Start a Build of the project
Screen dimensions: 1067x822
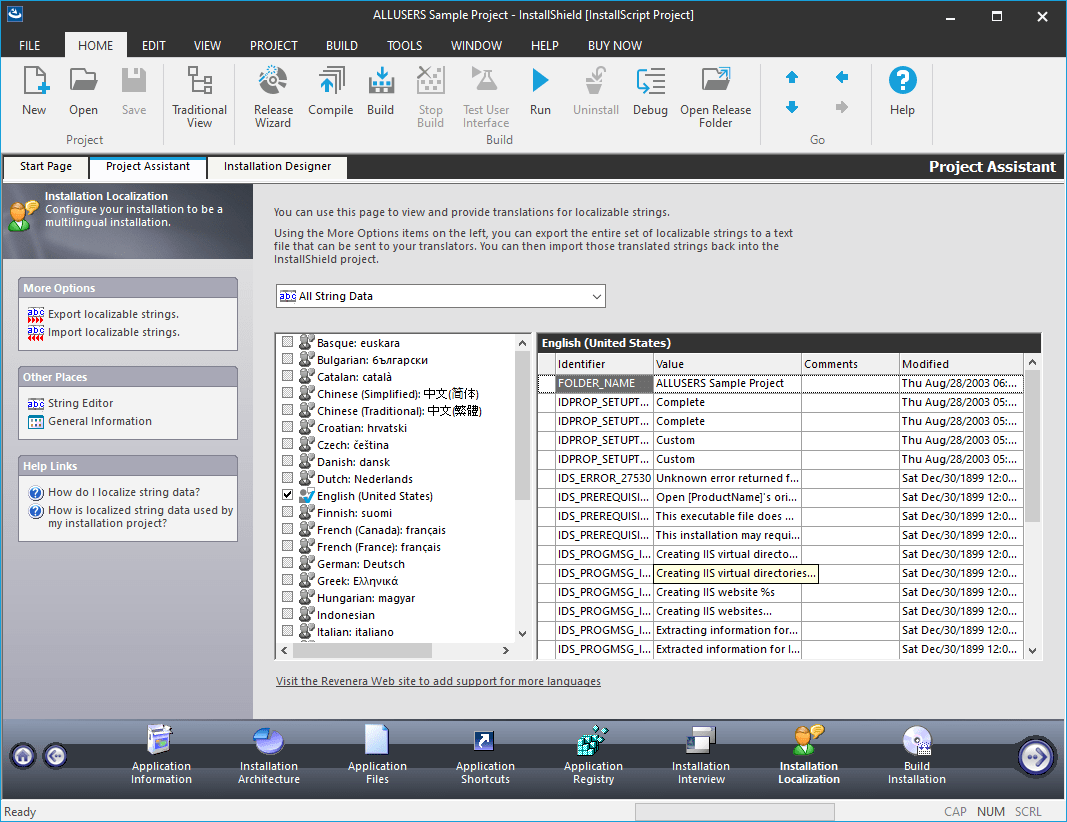coord(380,95)
